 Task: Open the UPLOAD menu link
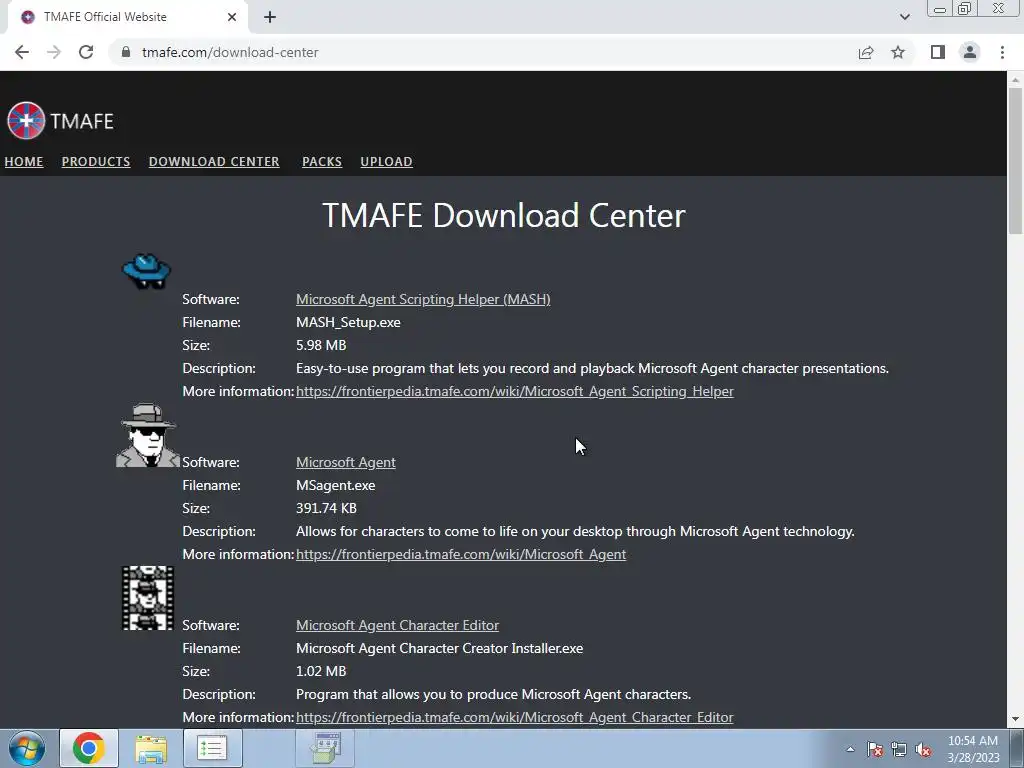pos(387,161)
